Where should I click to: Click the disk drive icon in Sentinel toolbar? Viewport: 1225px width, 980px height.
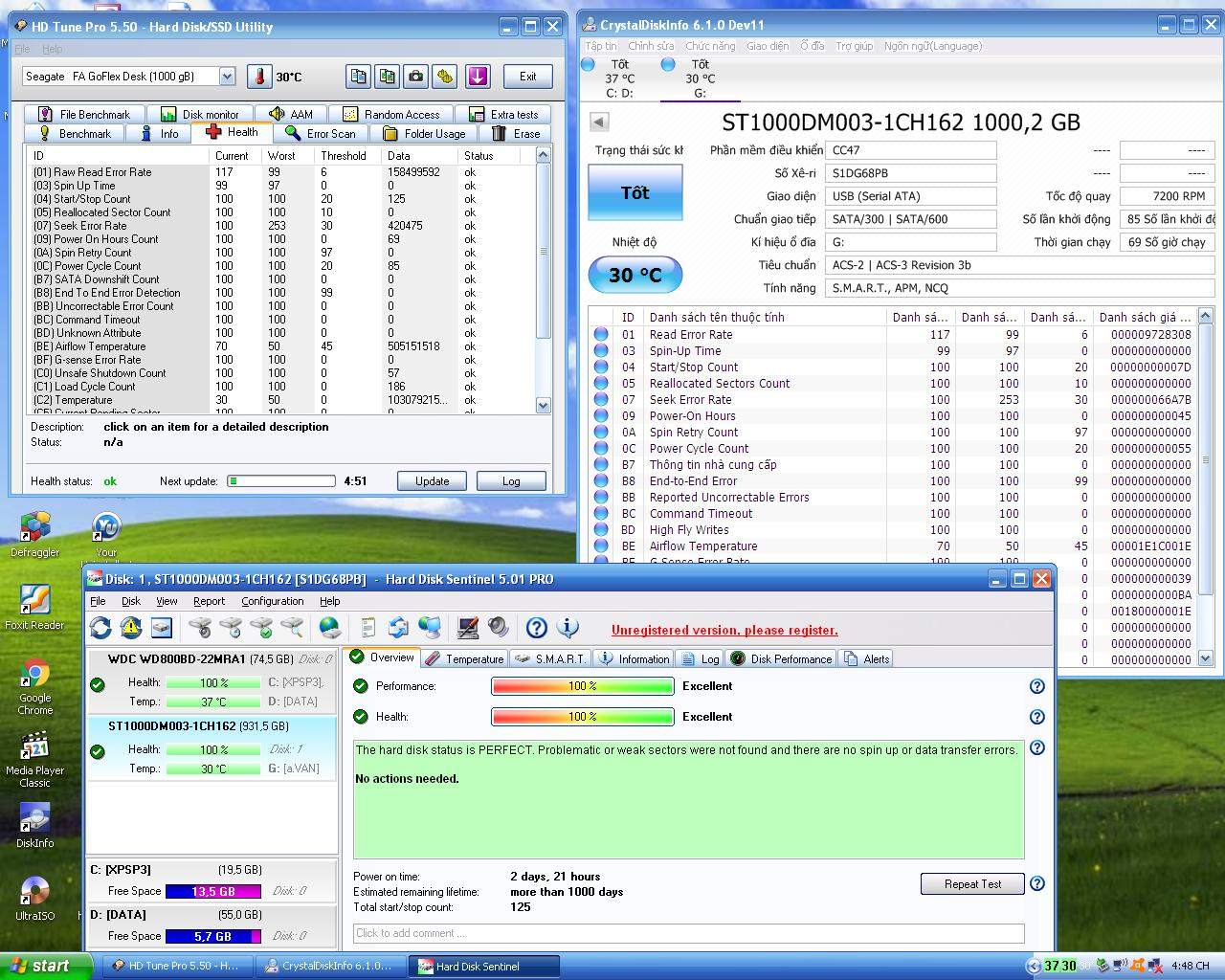162,628
